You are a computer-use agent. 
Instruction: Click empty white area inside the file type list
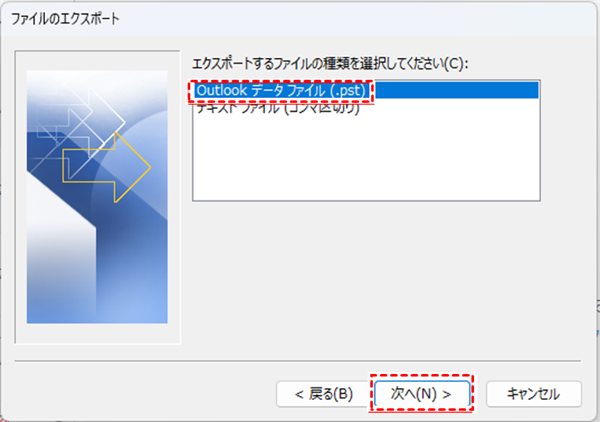coord(366,157)
